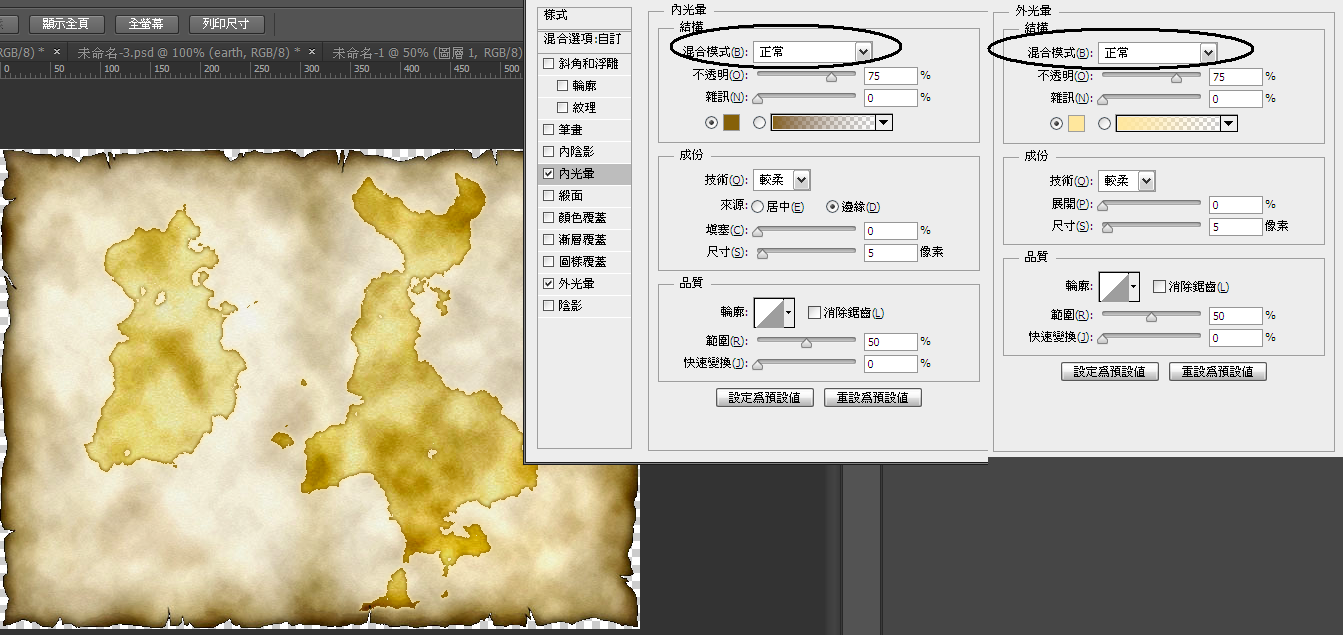This screenshot has width=1343, height=635.
Task: Click 外光暈 設定為預設值 button
Action: (x=1110, y=371)
